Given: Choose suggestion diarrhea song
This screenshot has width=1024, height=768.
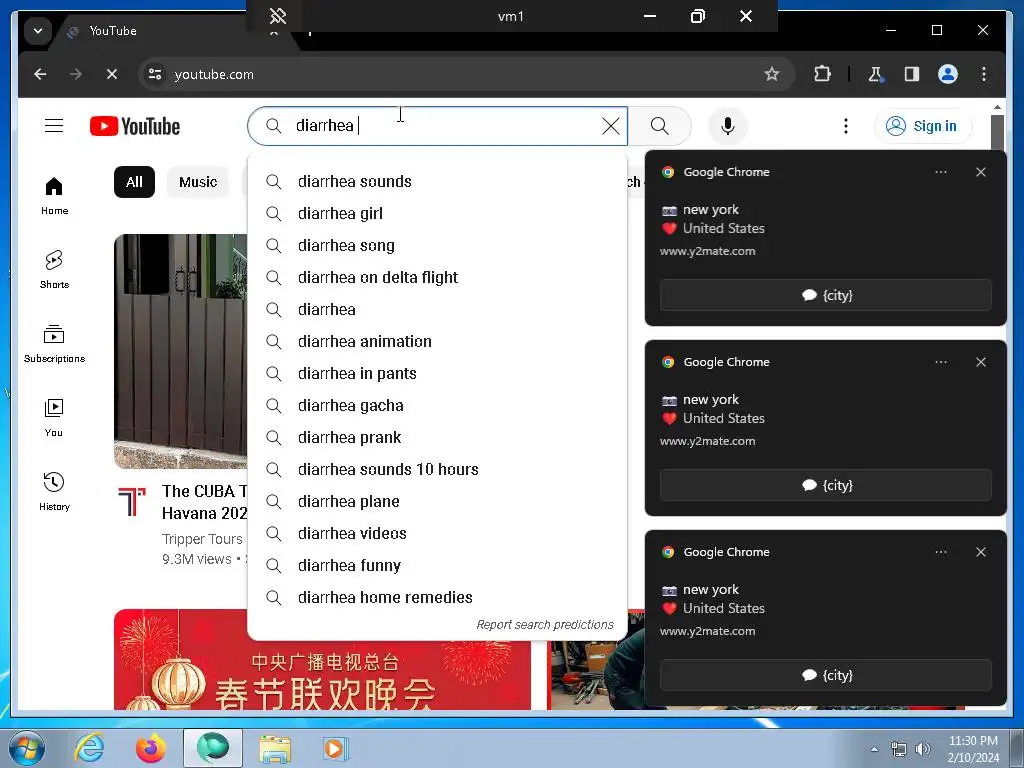Looking at the screenshot, I should [438, 246].
